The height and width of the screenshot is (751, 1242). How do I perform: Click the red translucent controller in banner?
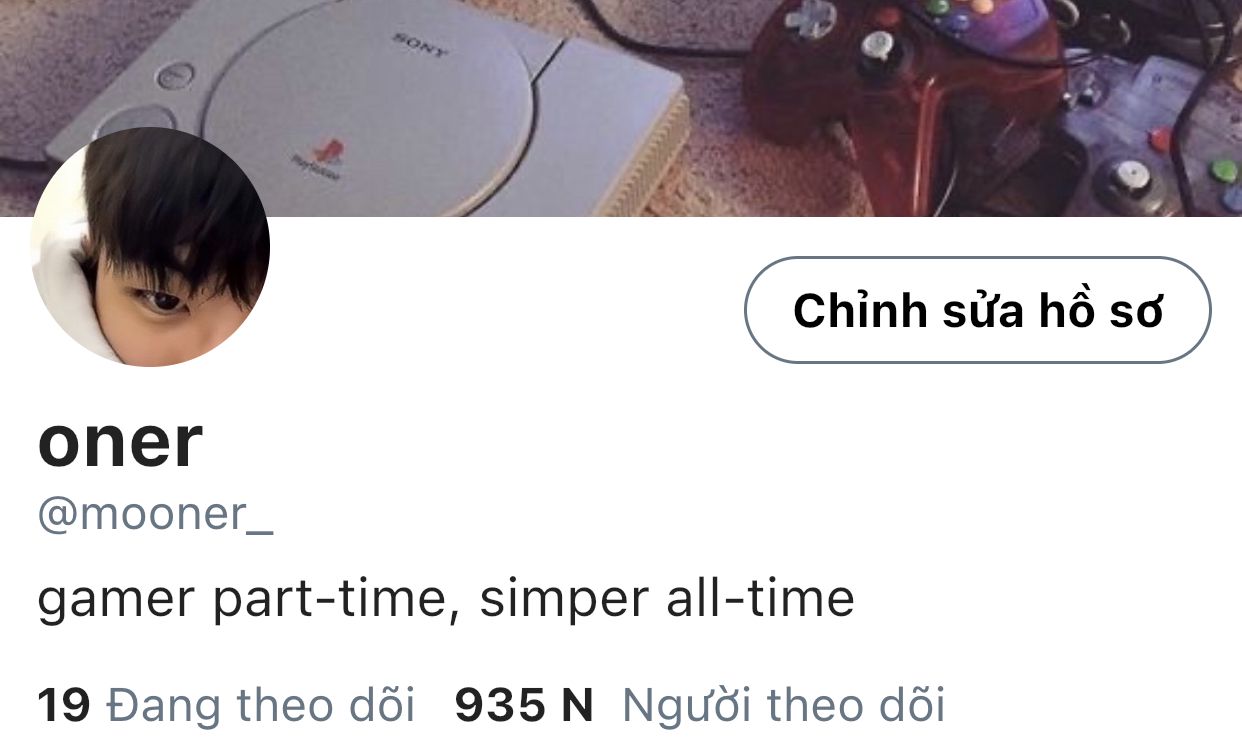pyautogui.click(x=900, y=100)
